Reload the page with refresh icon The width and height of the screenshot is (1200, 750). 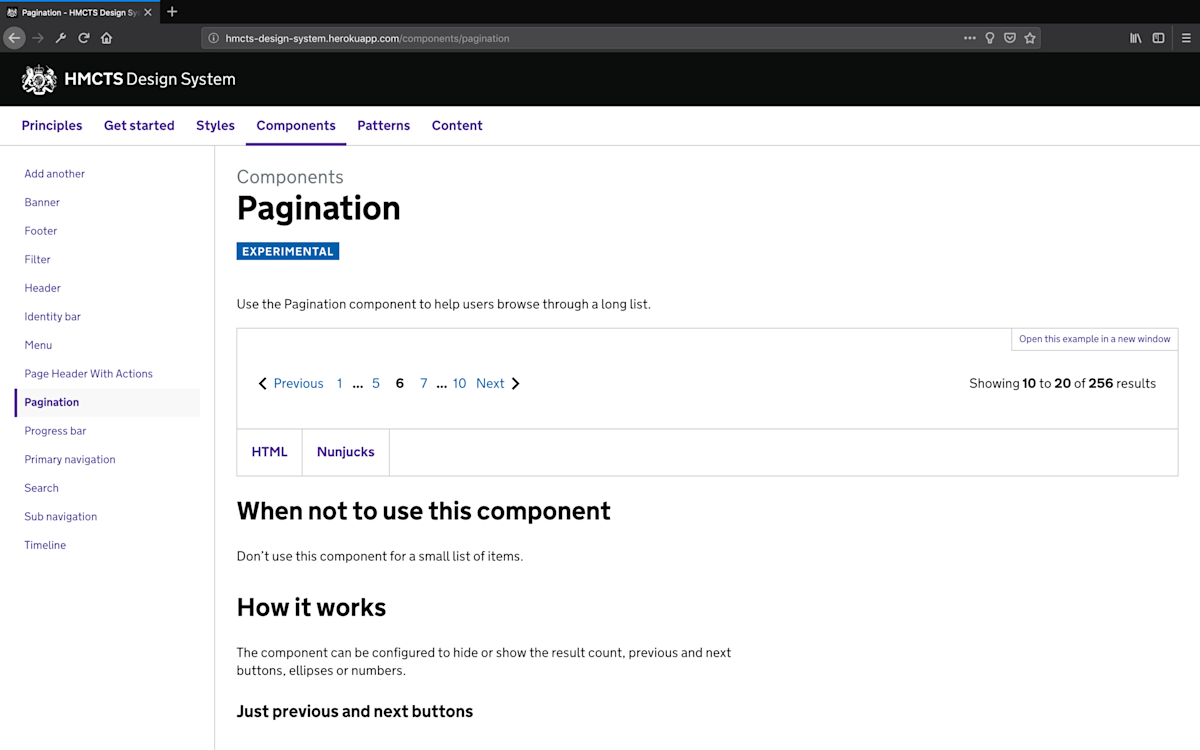(x=84, y=38)
